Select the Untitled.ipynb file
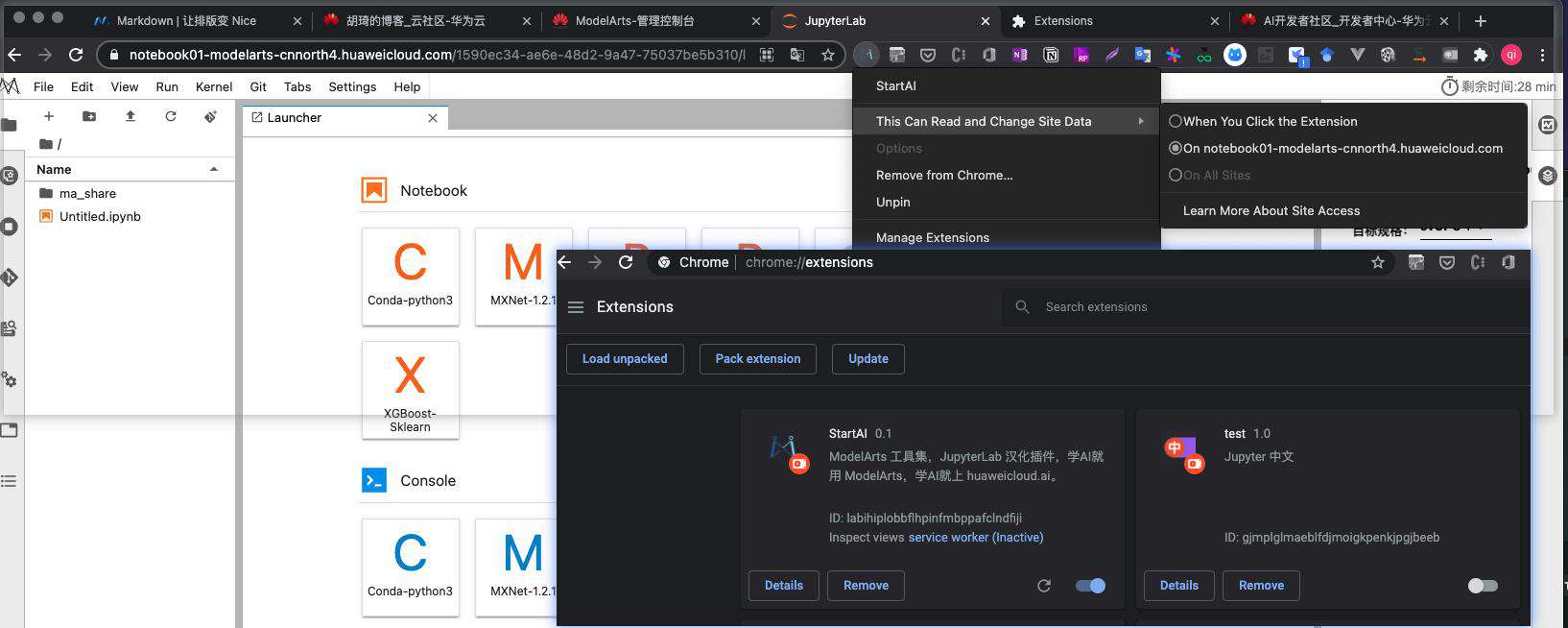The height and width of the screenshot is (628, 1568). [100, 216]
